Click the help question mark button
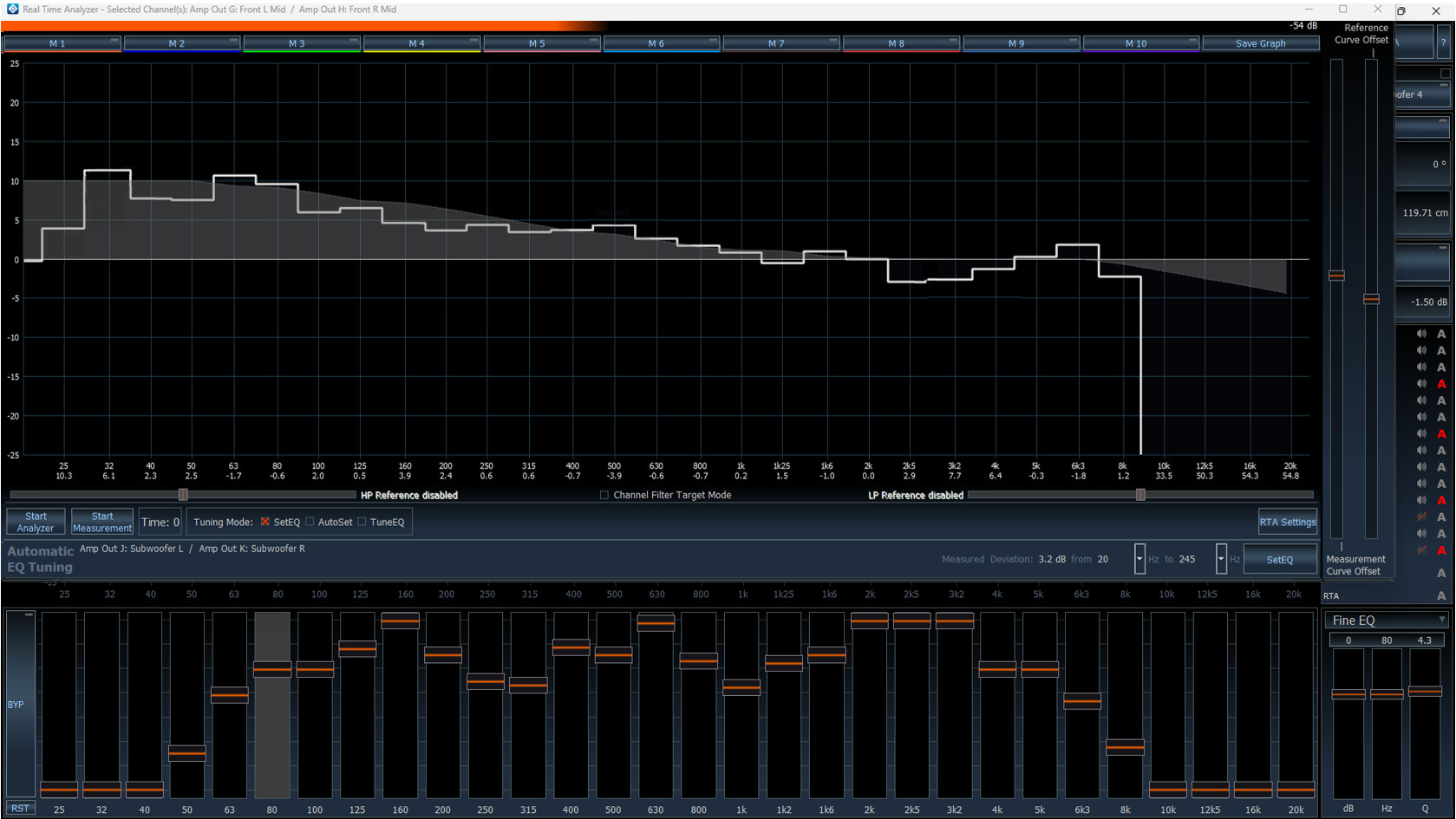This screenshot has height=819, width=1456. pos(1443,42)
